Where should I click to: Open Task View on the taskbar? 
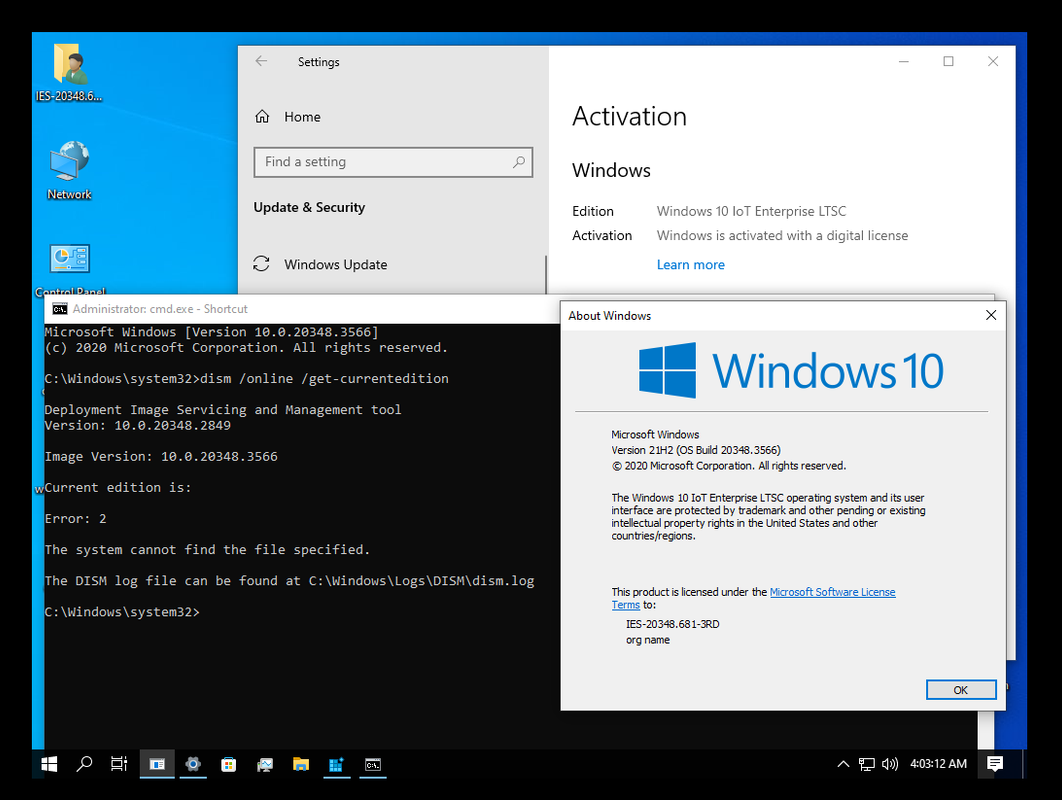[119, 764]
